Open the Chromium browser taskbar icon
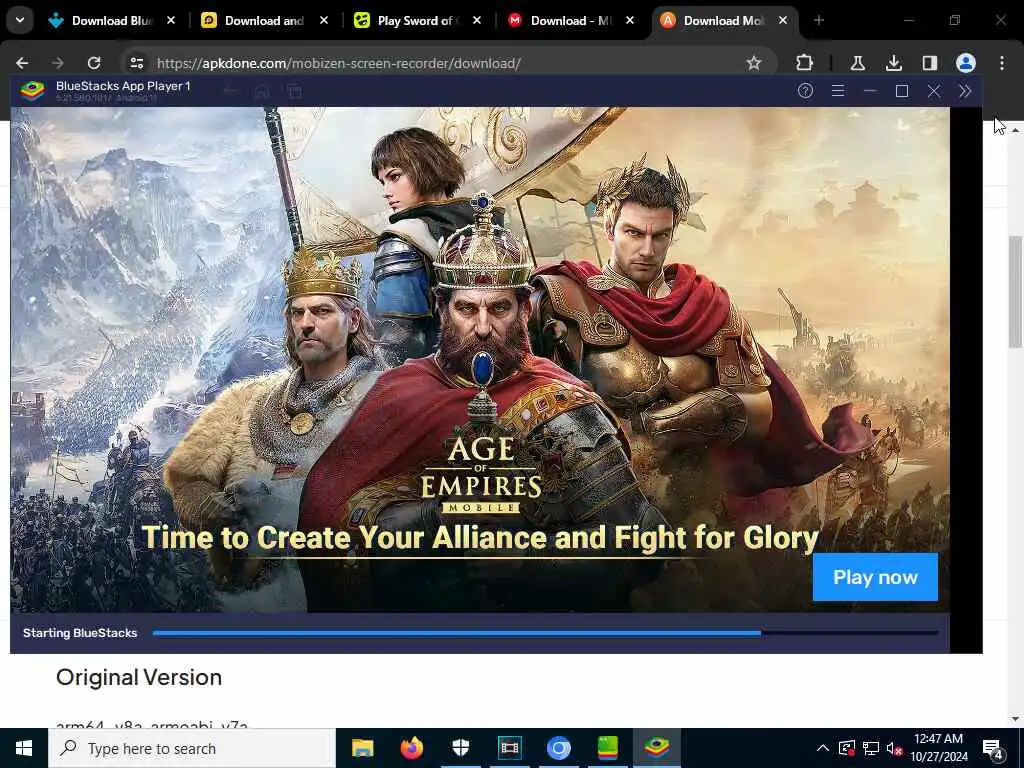This screenshot has height=768, width=1024. 558,748
